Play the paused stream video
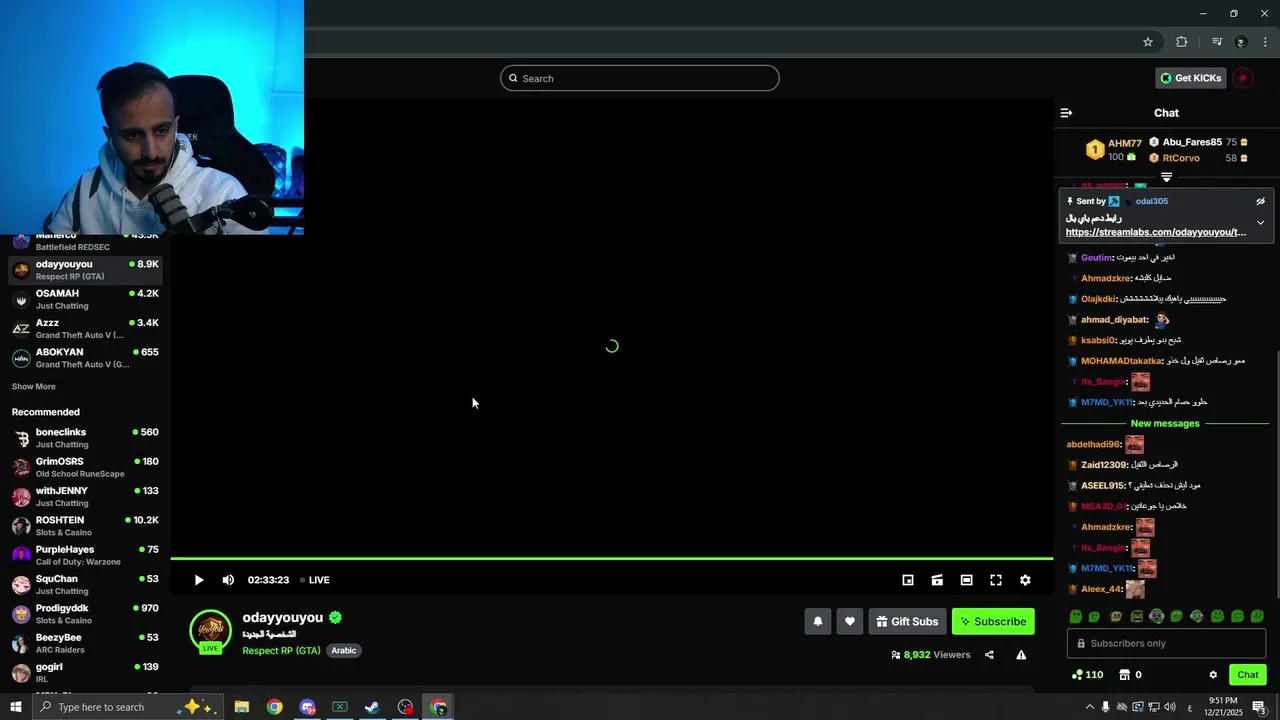1280x720 pixels. [x=199, y=580]
